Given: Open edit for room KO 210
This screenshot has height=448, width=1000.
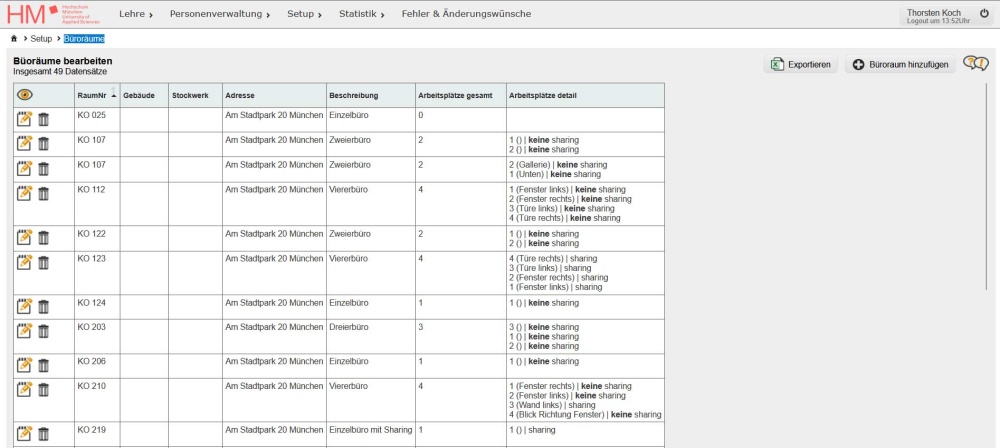Looking at the screenshot, I should 25,389.
